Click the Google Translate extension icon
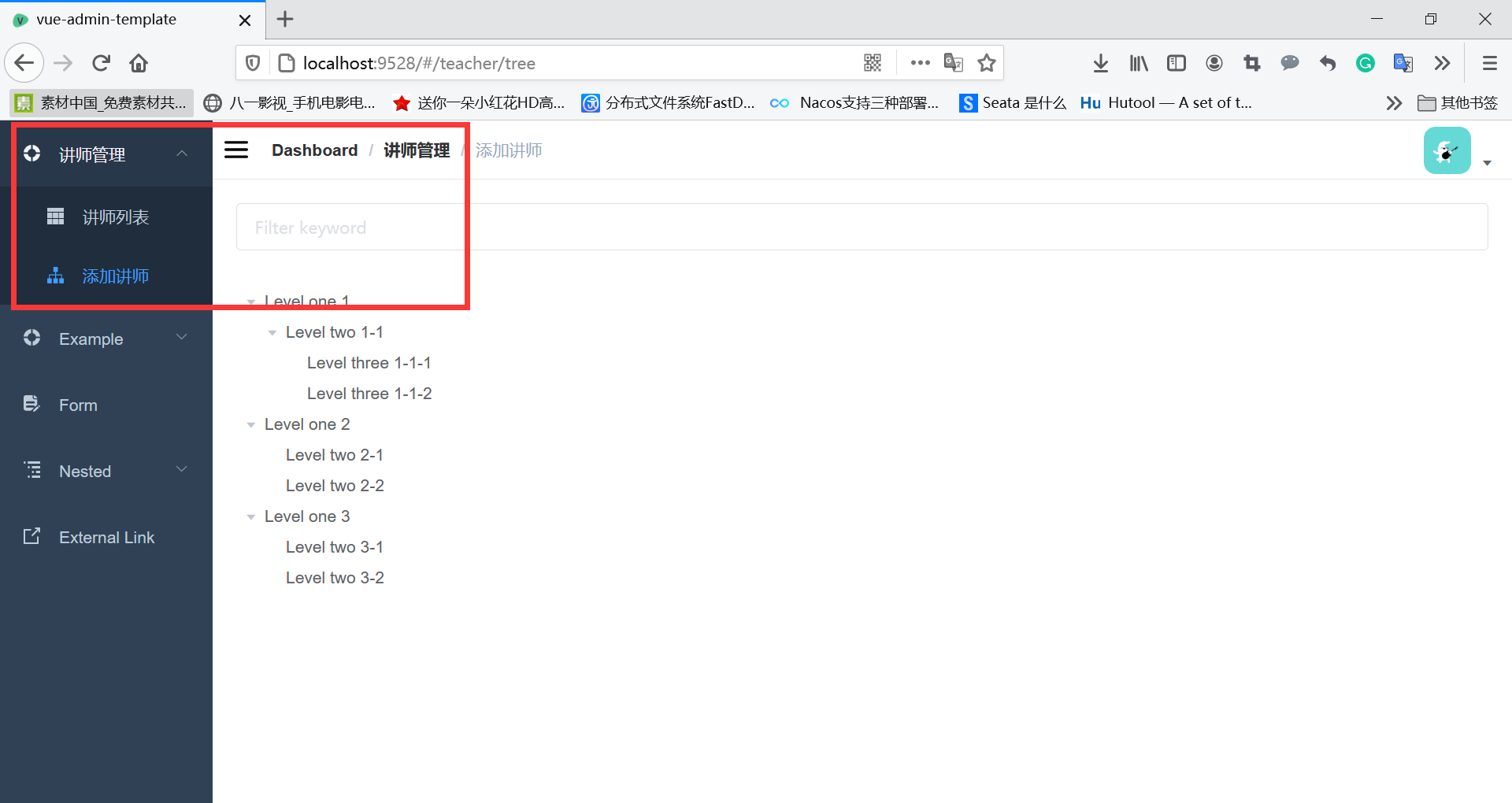 [x=1403, y=63]
